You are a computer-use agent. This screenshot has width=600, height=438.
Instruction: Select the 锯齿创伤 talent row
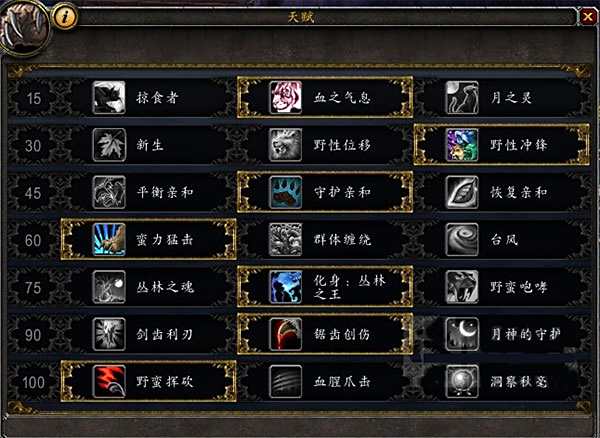click(x=325, y=334)
